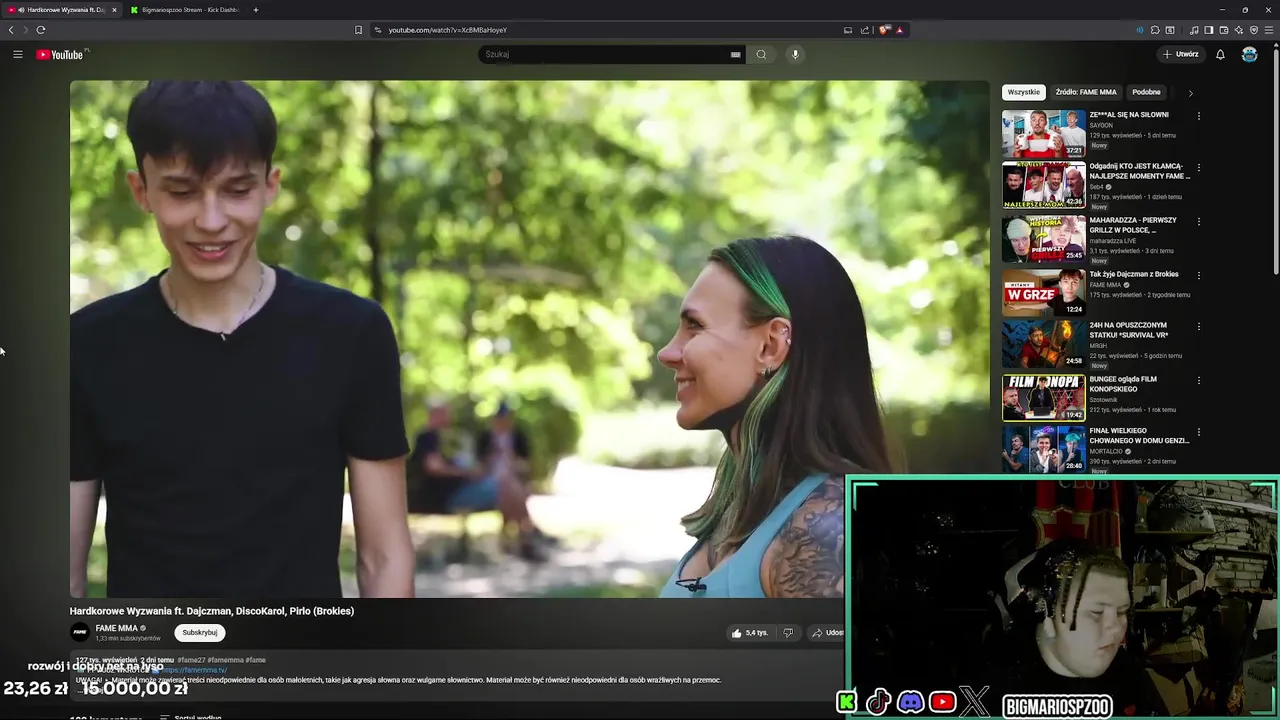The image size is (1280, 720).
Task: Open ZE**AL SIĘ NA SIŁOWNI thumbnail
Action: (1043, 133)
